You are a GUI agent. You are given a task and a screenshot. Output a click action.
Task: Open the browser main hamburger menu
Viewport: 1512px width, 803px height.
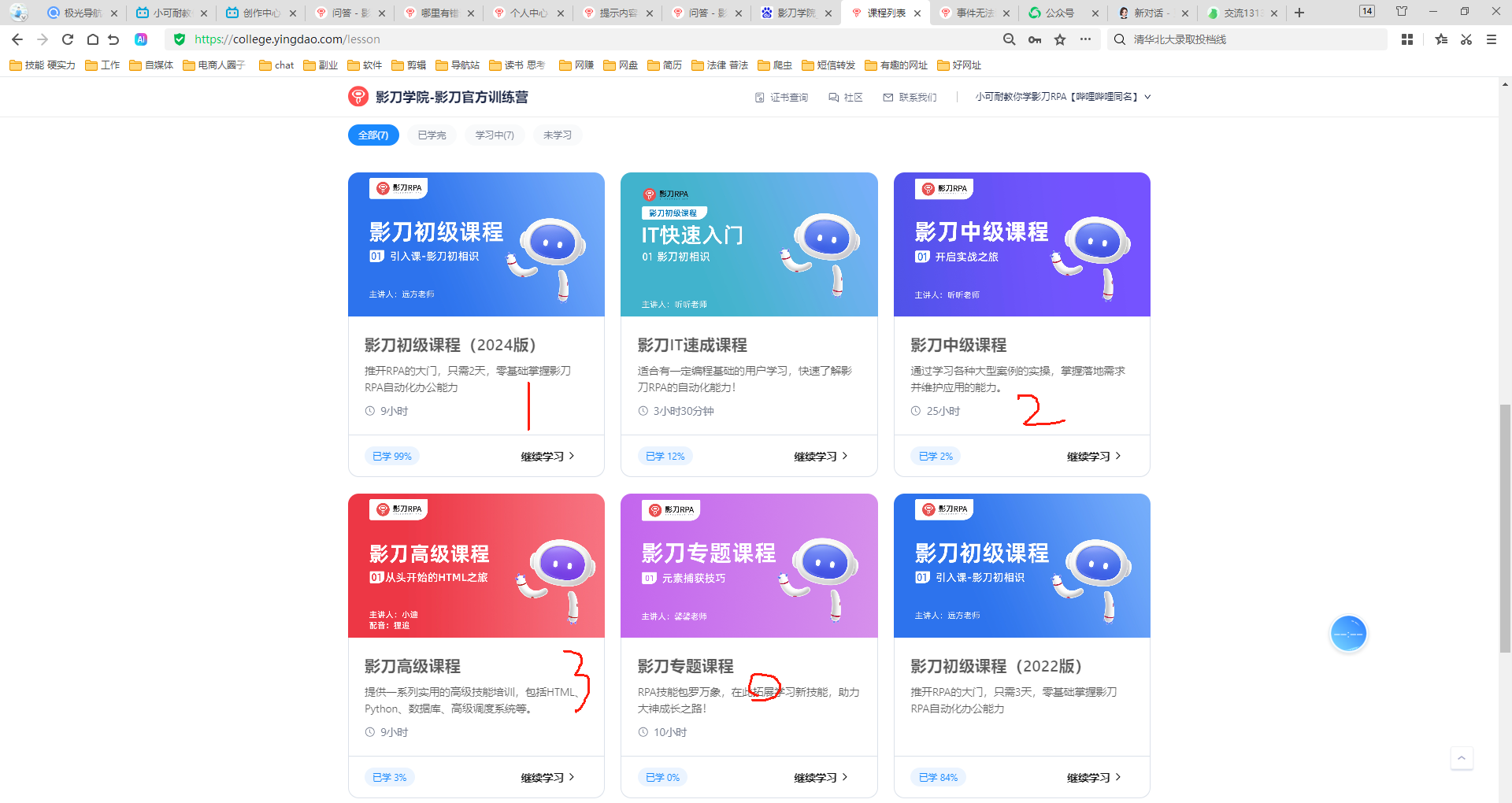click(x=1492, y=39)
